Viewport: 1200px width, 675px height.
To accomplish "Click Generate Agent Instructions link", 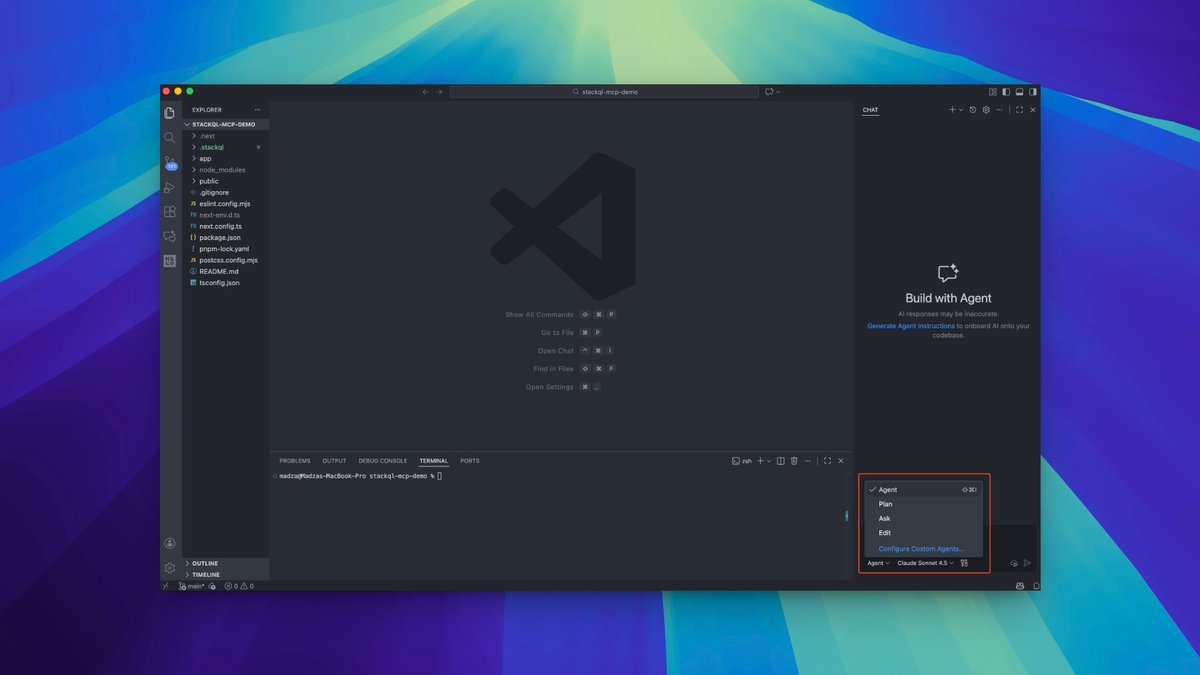I will pyautogui.click(x=911, y=326).
